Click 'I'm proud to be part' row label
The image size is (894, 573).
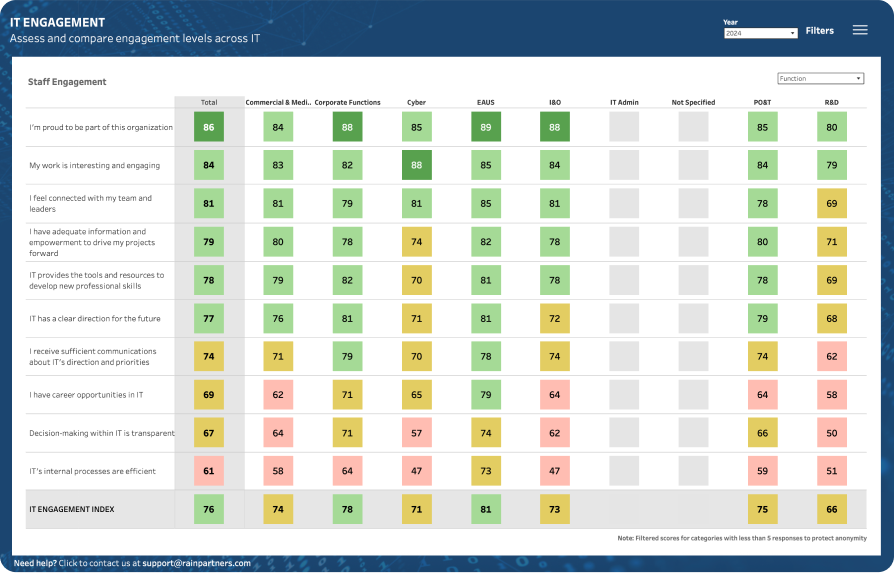101,127
